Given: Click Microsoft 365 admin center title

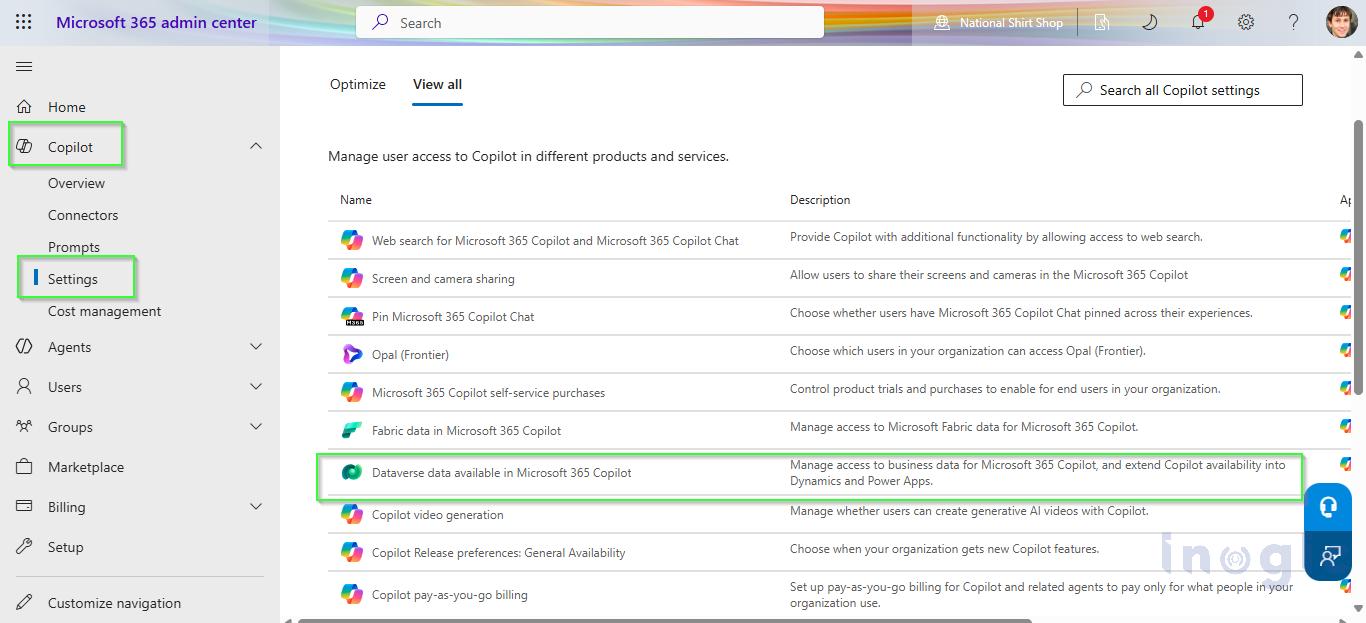Looking at the screenshot, I should click(156, 22).
